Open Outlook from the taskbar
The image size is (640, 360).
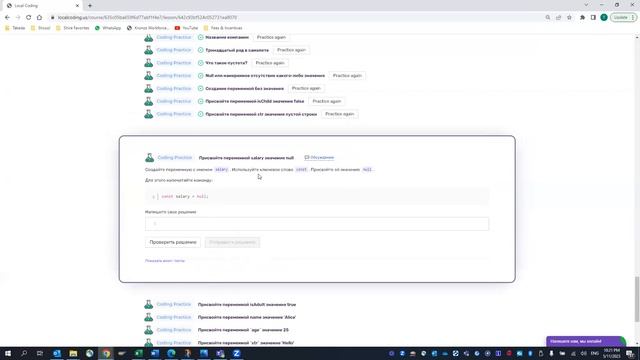tap(57, 353)
